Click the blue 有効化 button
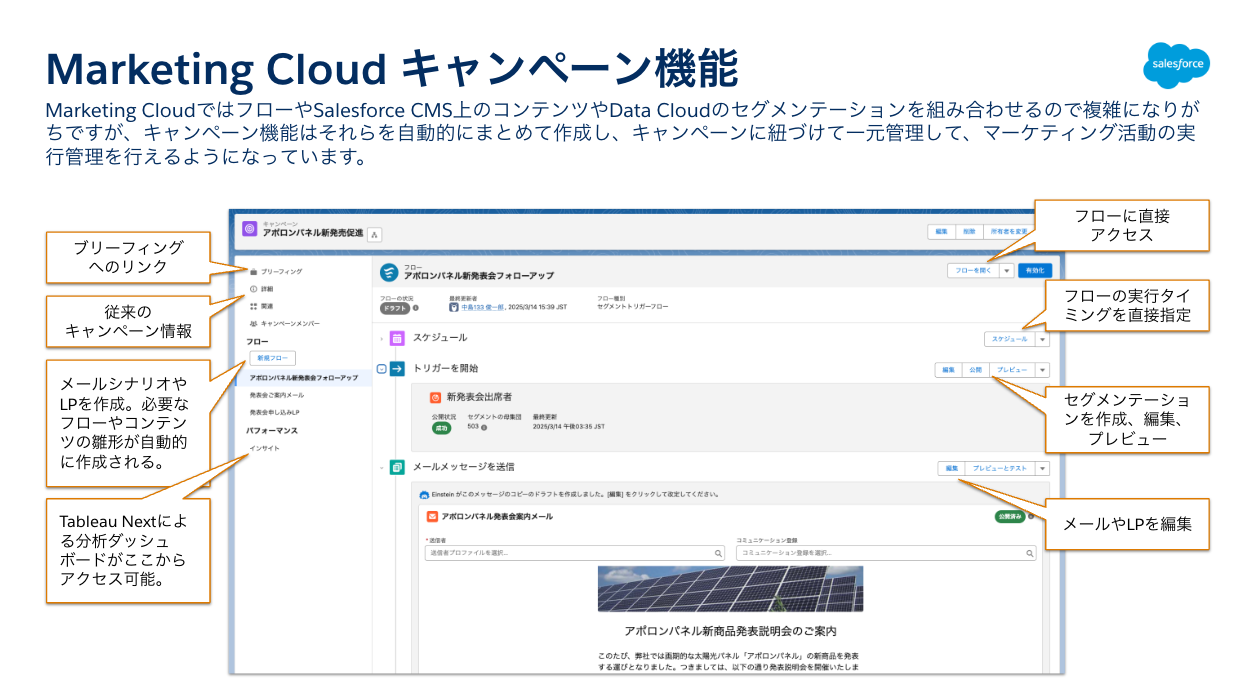1251x693 pixels. pyautogui.click(x=1035, y=270)
